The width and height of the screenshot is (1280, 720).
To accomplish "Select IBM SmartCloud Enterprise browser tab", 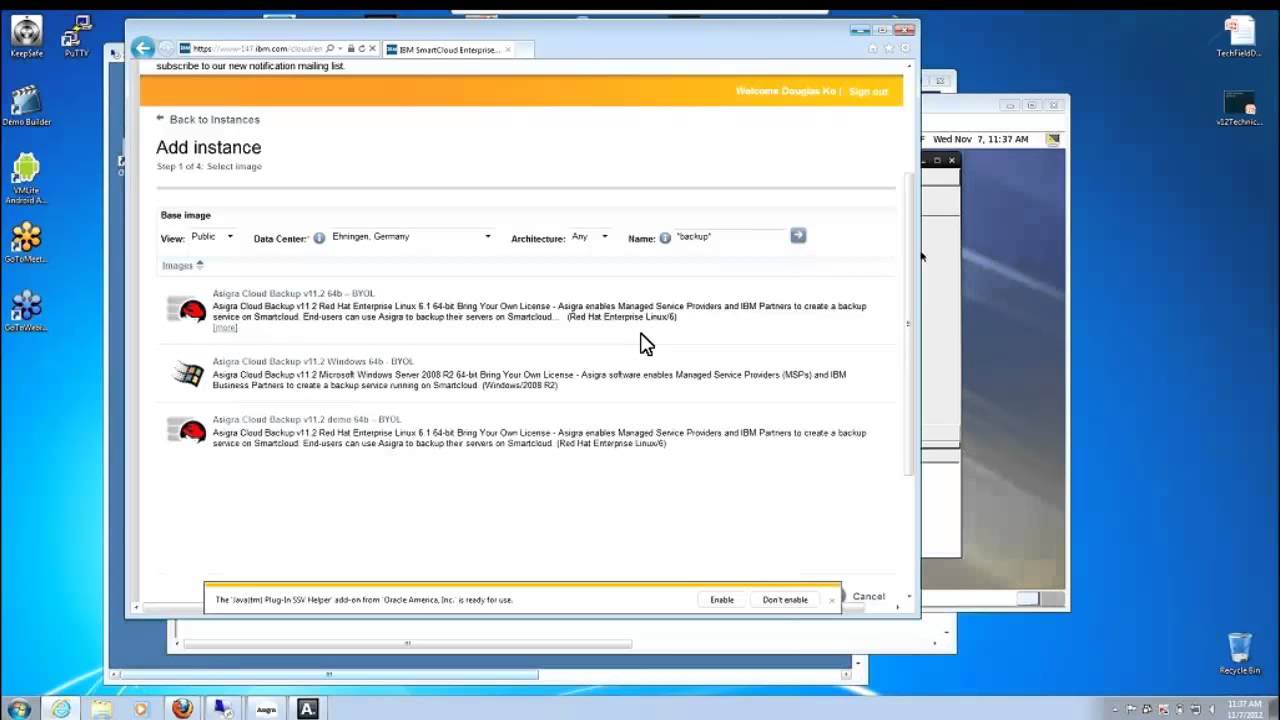I will tap(448, 49).
